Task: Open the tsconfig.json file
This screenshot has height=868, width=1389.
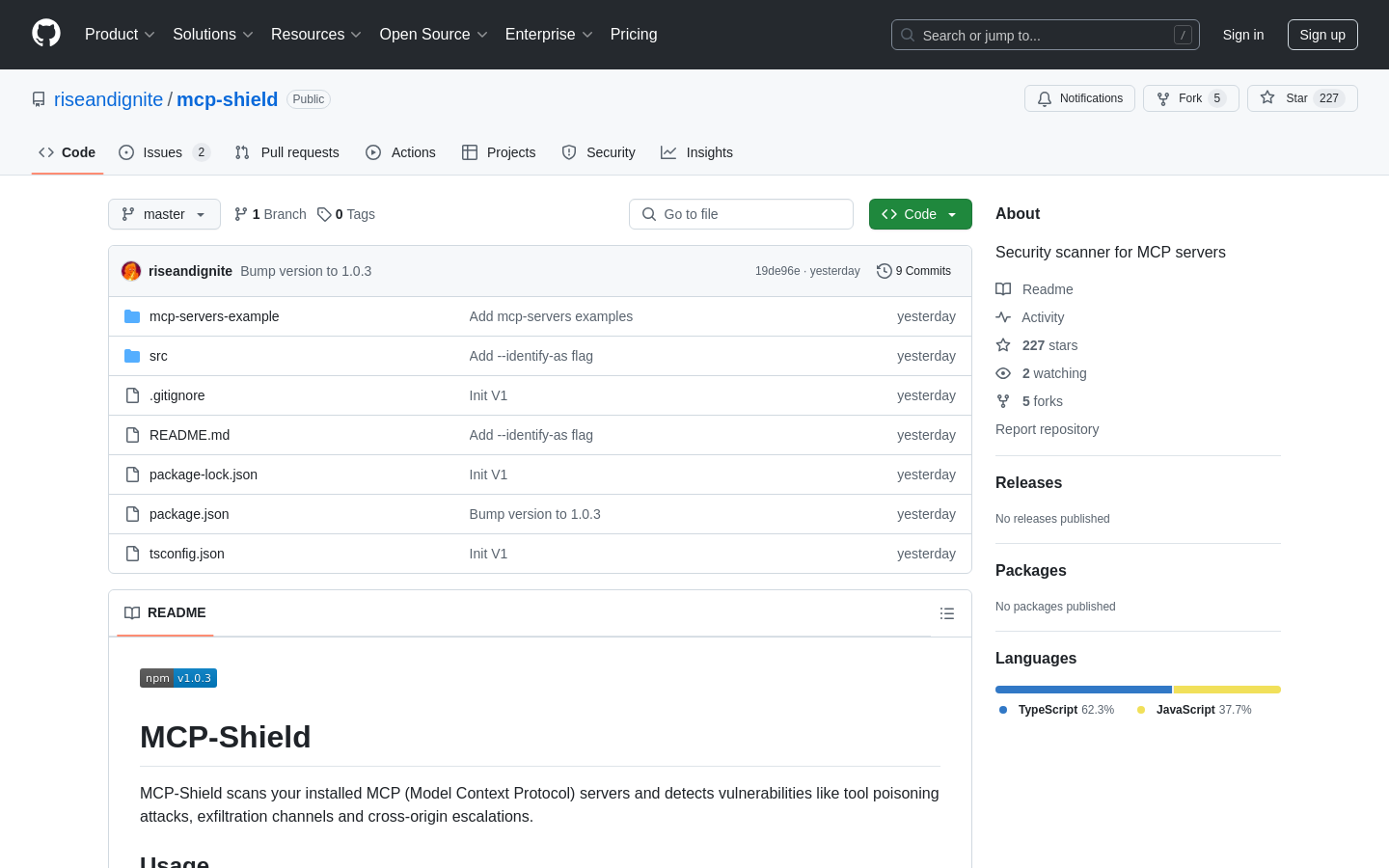Action: point(187,554)
